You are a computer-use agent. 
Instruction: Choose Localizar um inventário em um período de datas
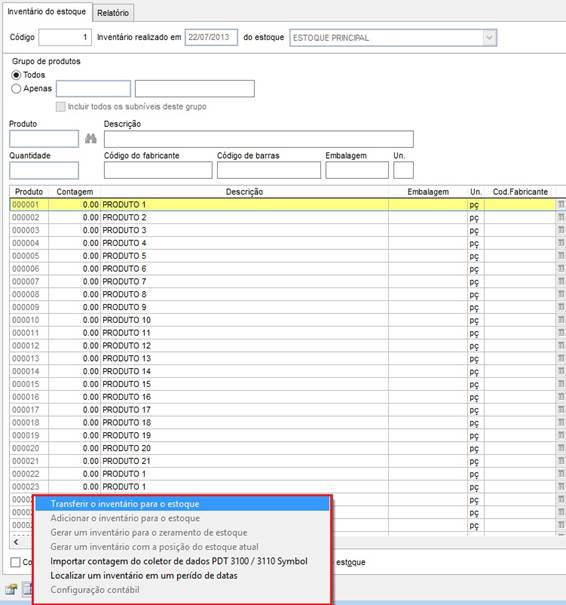(182, 575)
